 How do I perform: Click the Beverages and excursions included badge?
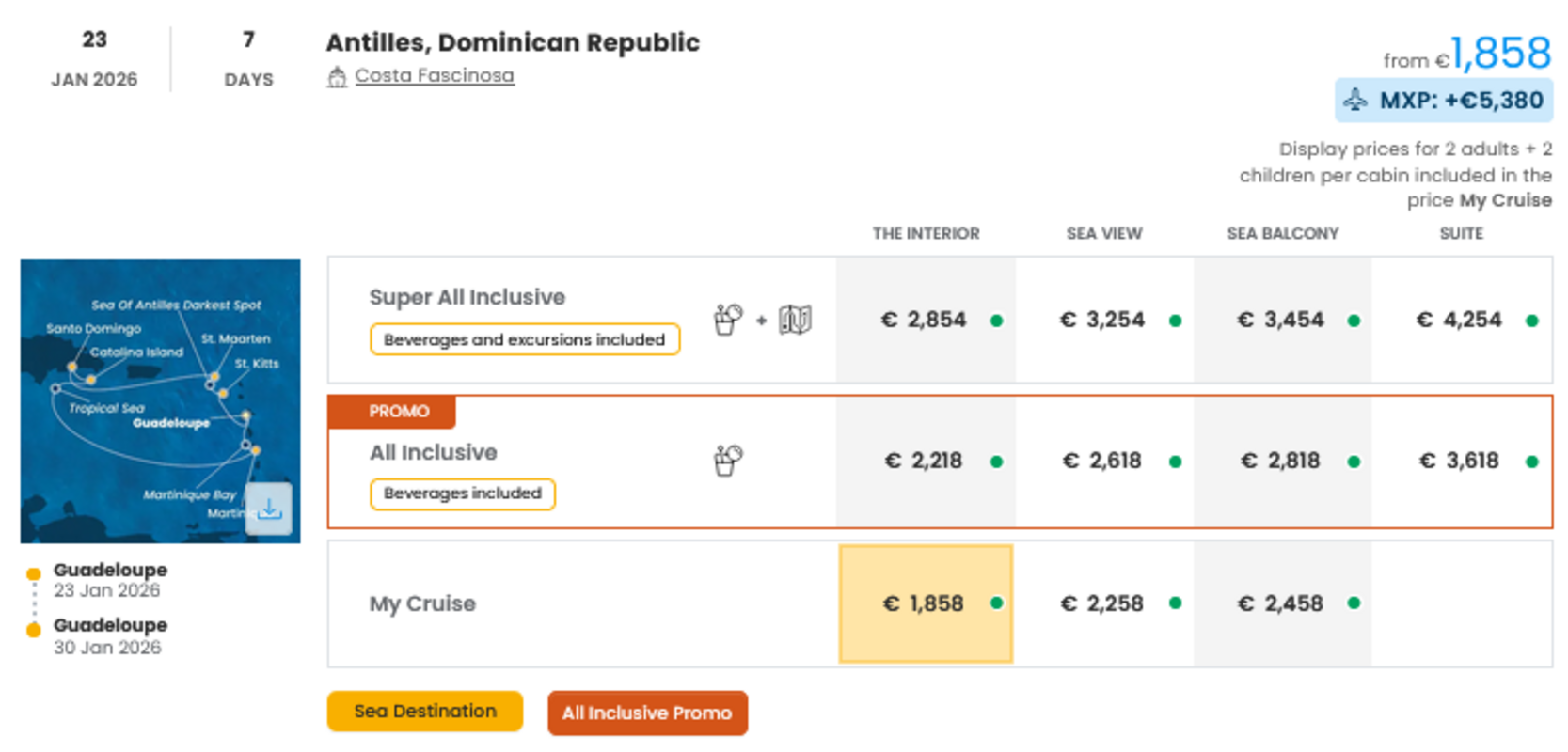(x=524, y=339)
